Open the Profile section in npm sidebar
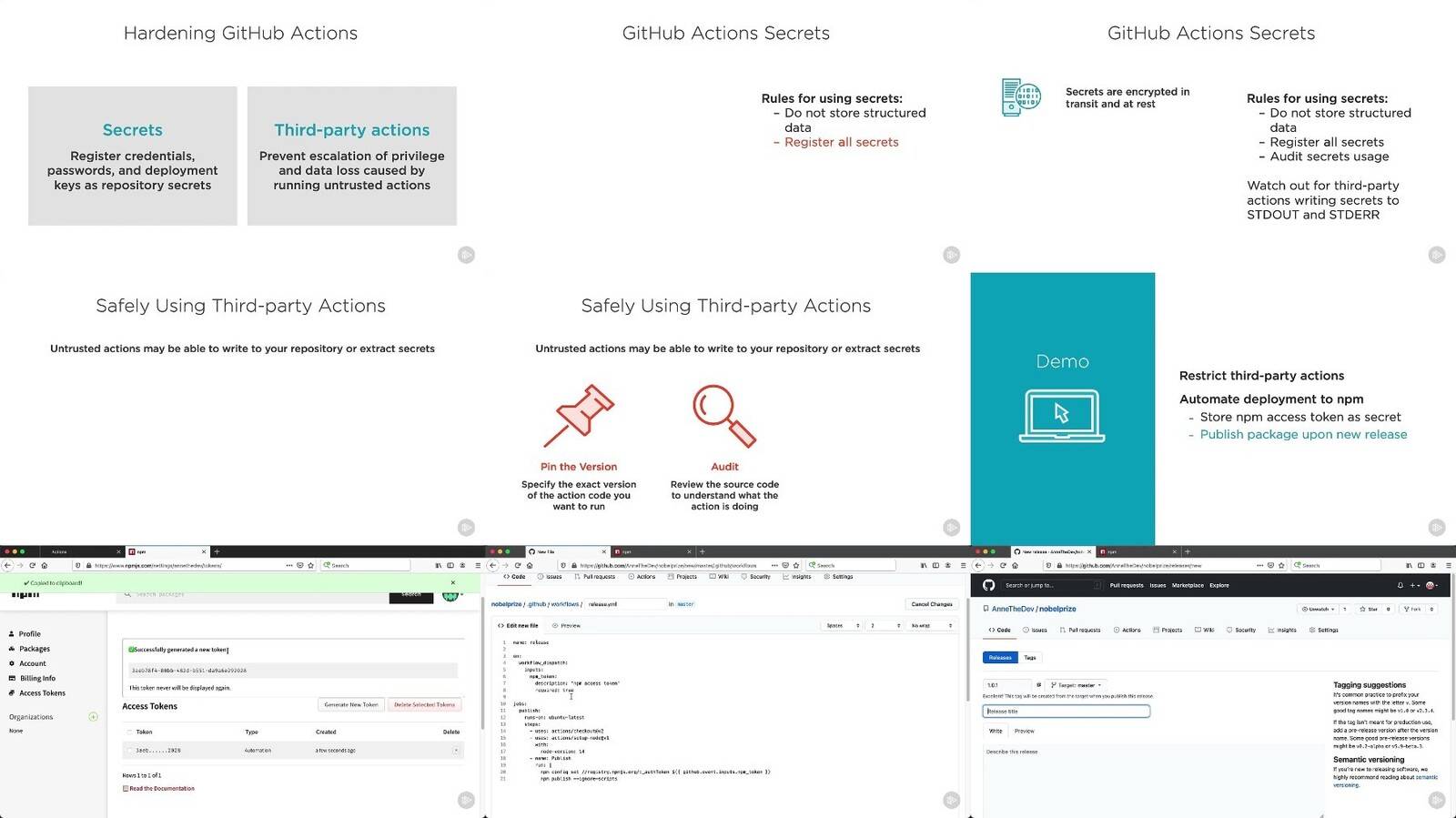 click(x=25, y=634)
